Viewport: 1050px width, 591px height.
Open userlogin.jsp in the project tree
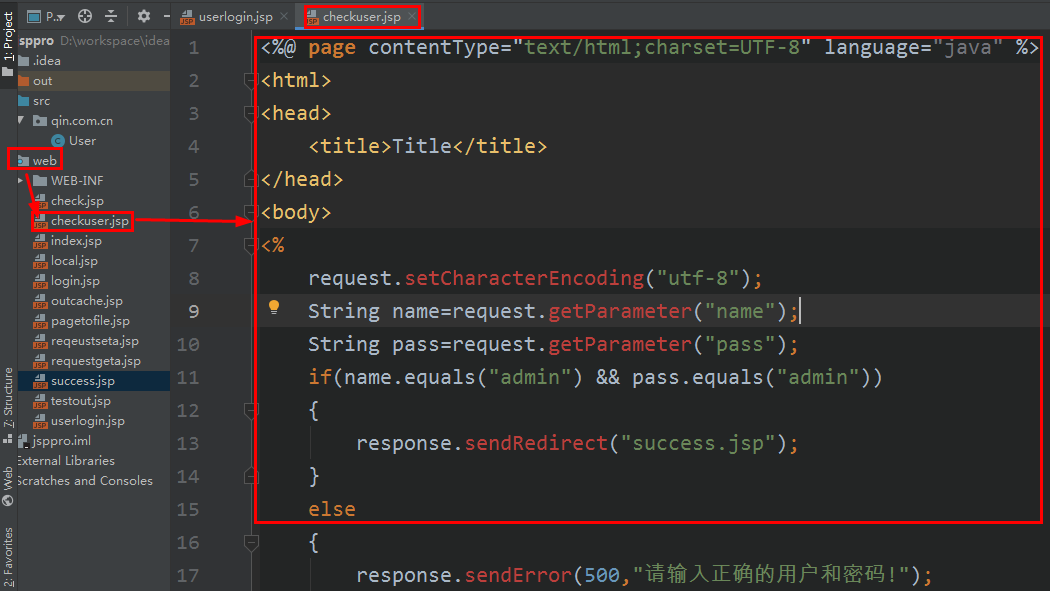pos(88,421)
